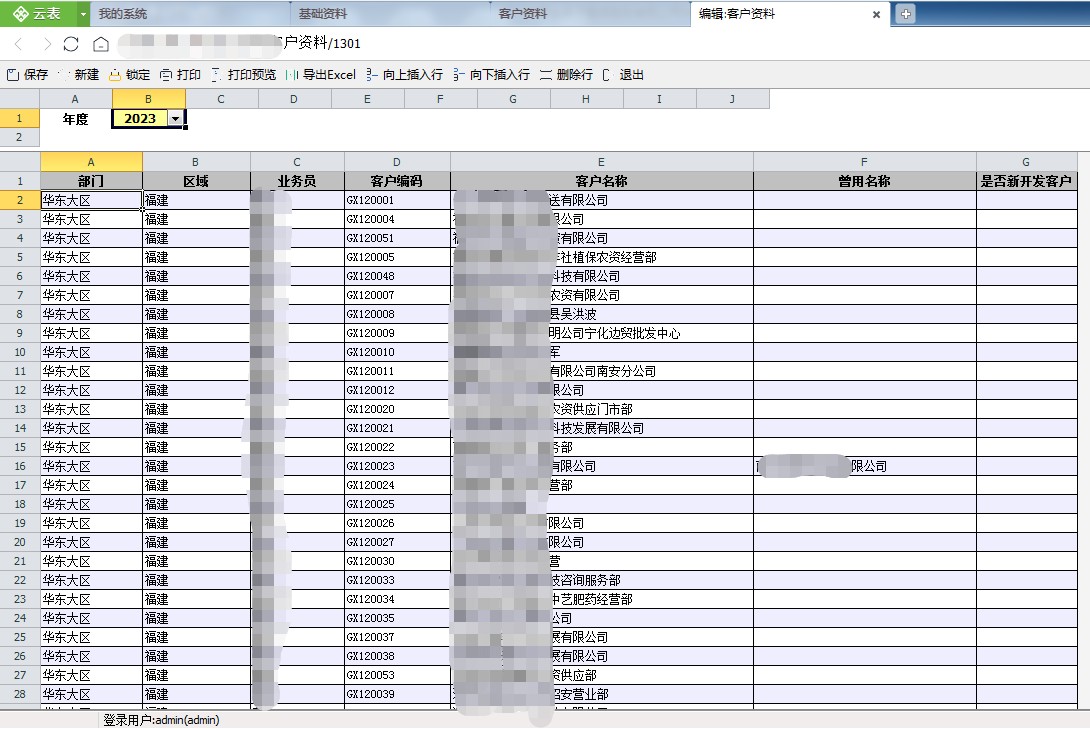Click the browser forward arrow

click(47, 44)
